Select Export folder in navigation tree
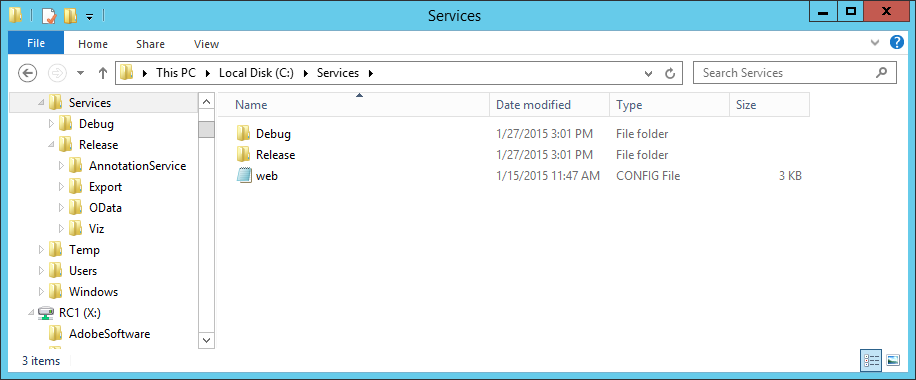The height and width of the screenshot is (380, 916). 105,187
